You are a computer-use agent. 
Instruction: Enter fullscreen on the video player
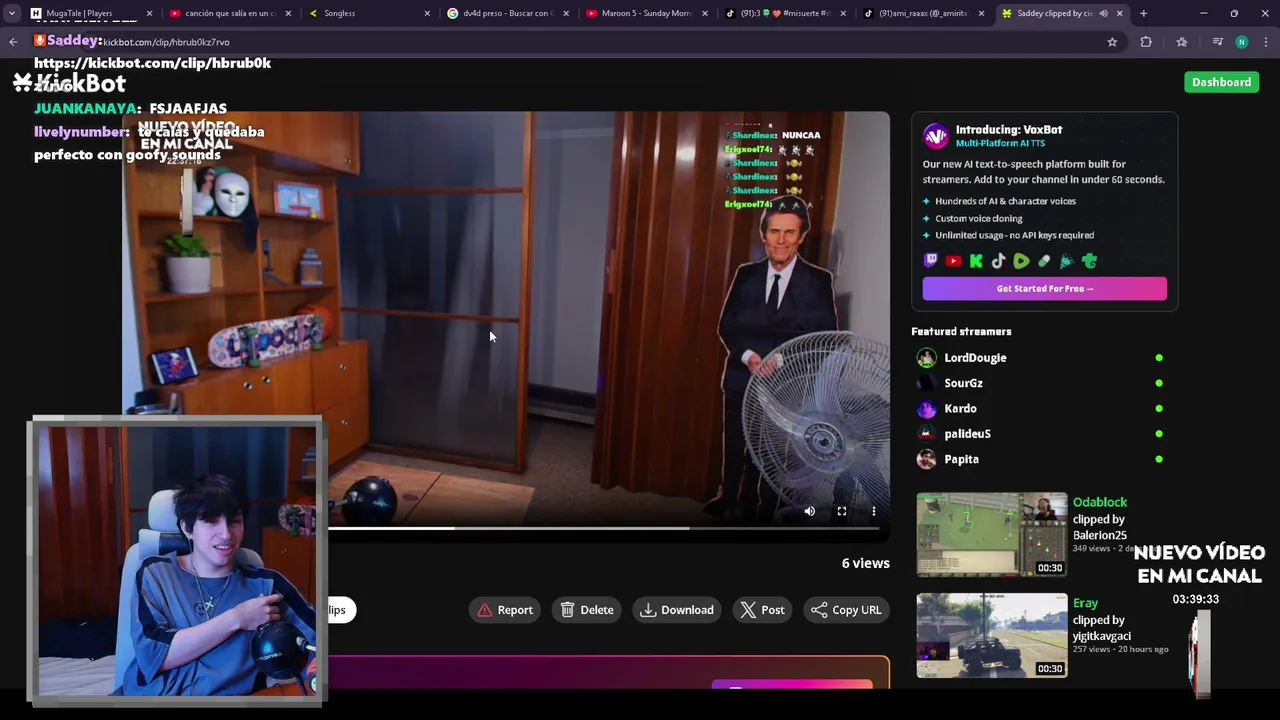(x=842, y=511)
